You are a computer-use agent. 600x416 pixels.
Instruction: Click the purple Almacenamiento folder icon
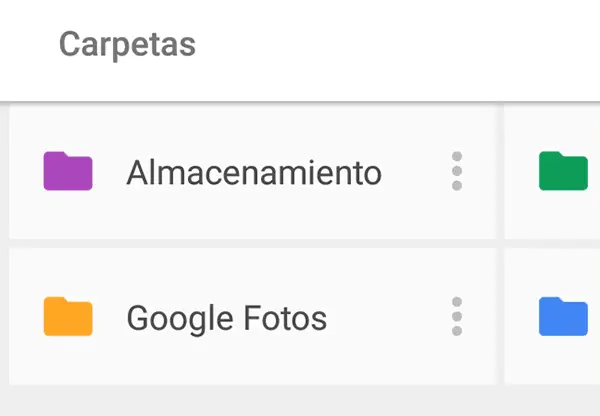[x=68, y=172]
